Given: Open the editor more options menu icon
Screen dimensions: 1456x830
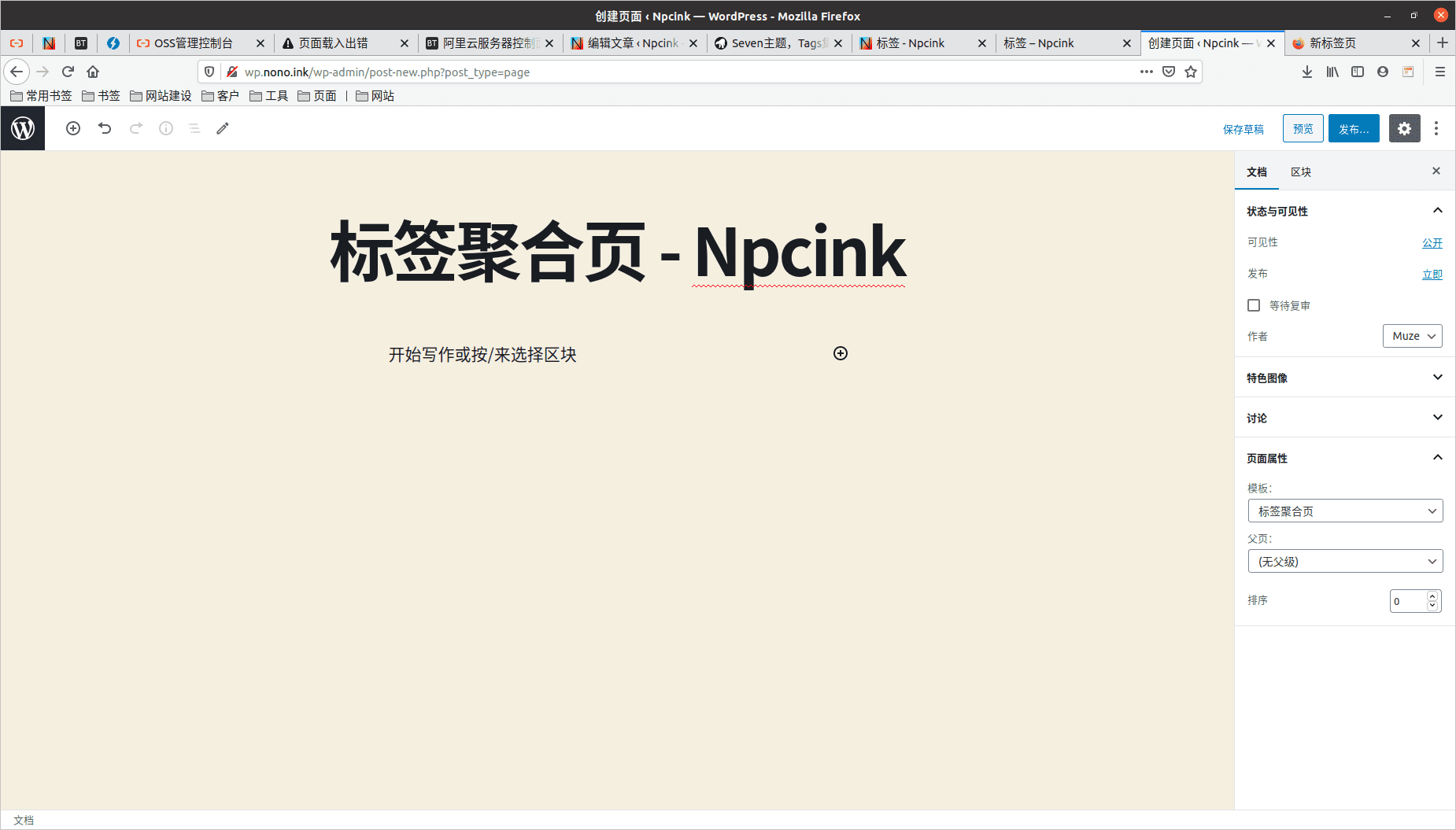Looking at the screenshot, I should click(1437, 128).
